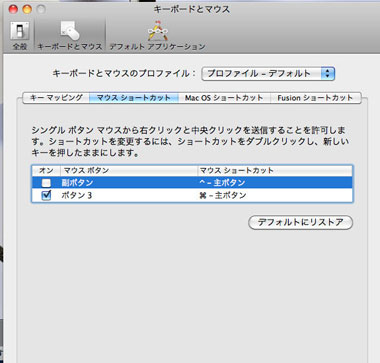Click the ^ - 主ボタン shortcut cell
380x363 pixels.
(222, 183)
